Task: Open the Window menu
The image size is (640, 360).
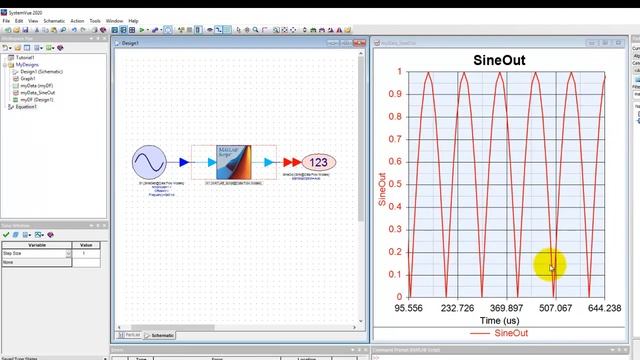Action: click(114, 21)
